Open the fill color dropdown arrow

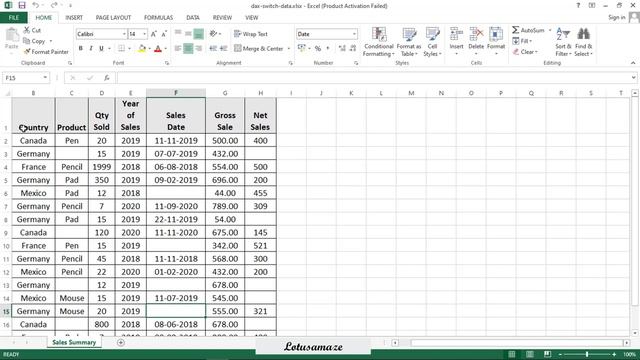point(149,49)
